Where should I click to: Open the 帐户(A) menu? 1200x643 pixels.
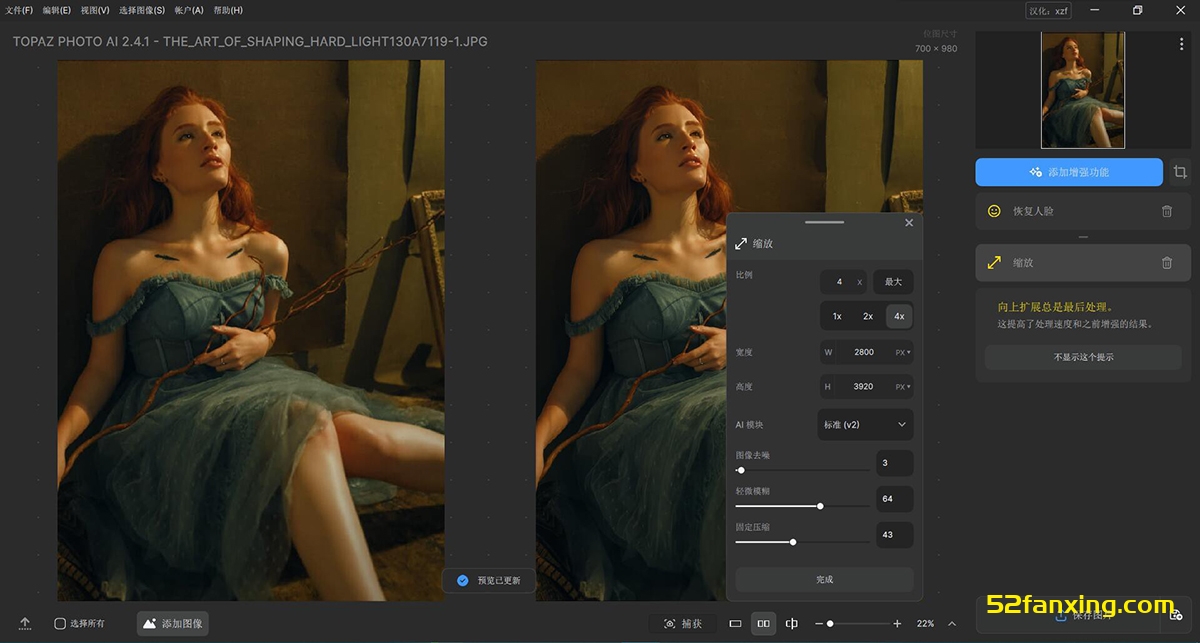pos(189,10)
